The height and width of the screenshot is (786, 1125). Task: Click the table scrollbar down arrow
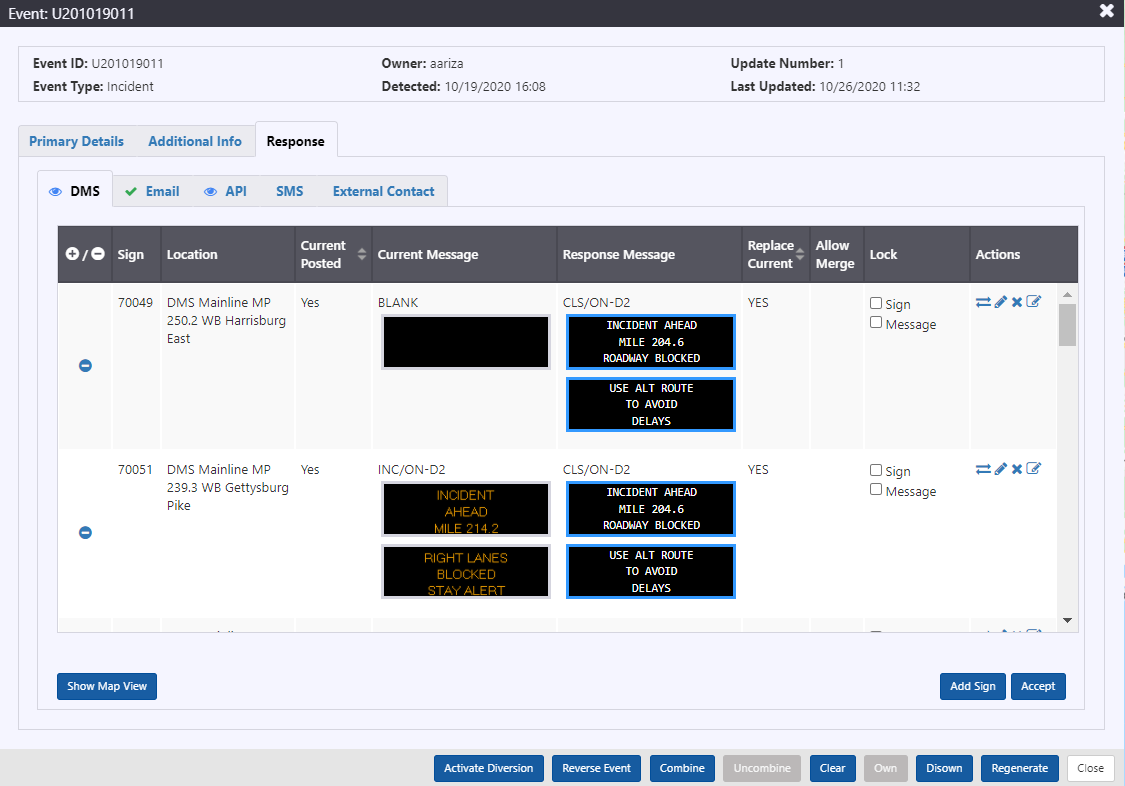click(x=1067, y=620)
